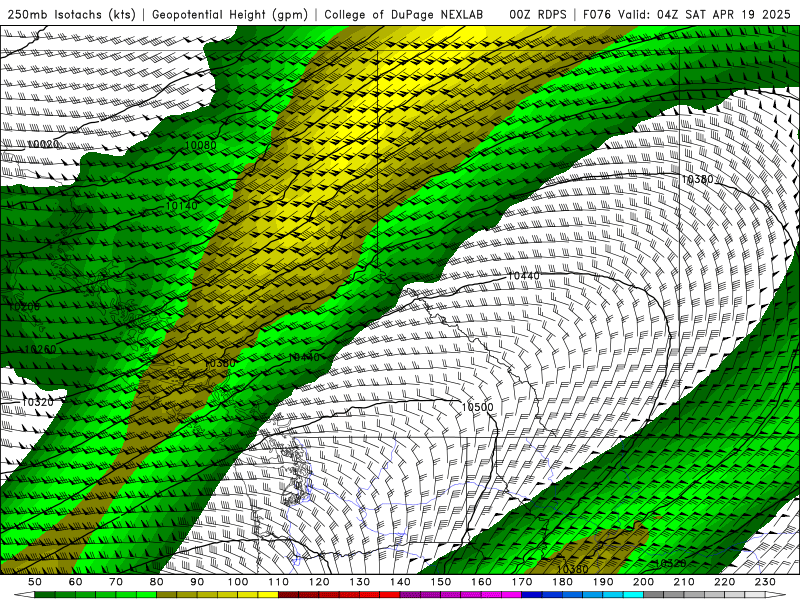Viewport: 800px width, 600px height.
Task: Click 'College of DuPage NEXLAB' header text
Action: [404, 14]
